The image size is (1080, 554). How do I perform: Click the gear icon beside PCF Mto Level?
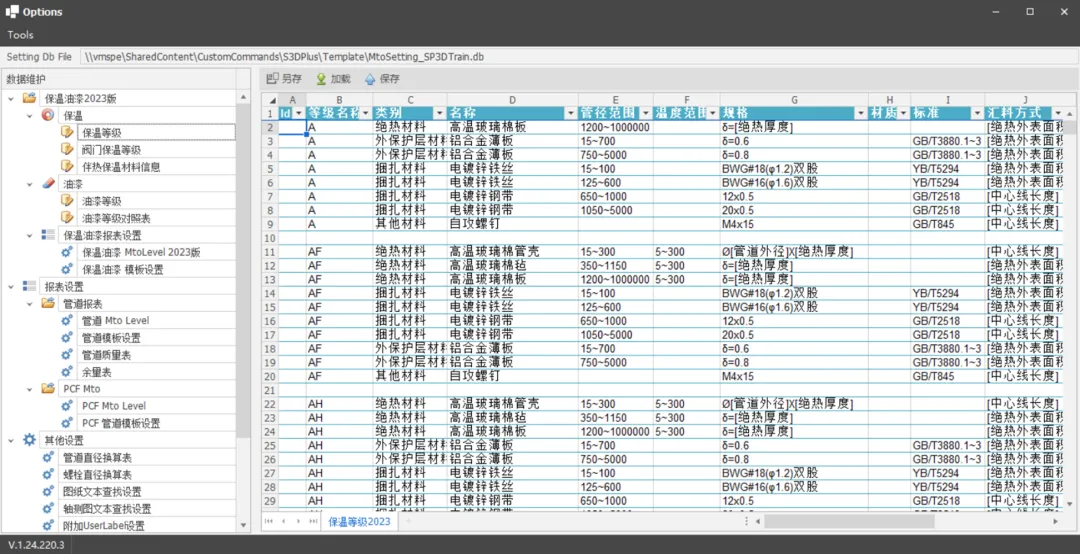click(x=67, y=406)
